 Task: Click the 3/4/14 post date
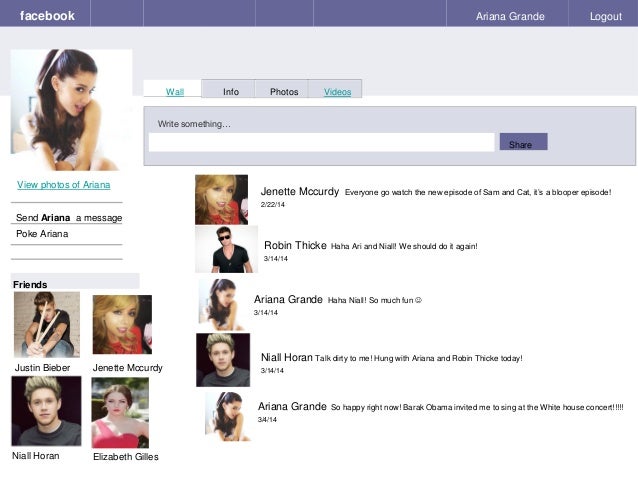tap(267, 420)
